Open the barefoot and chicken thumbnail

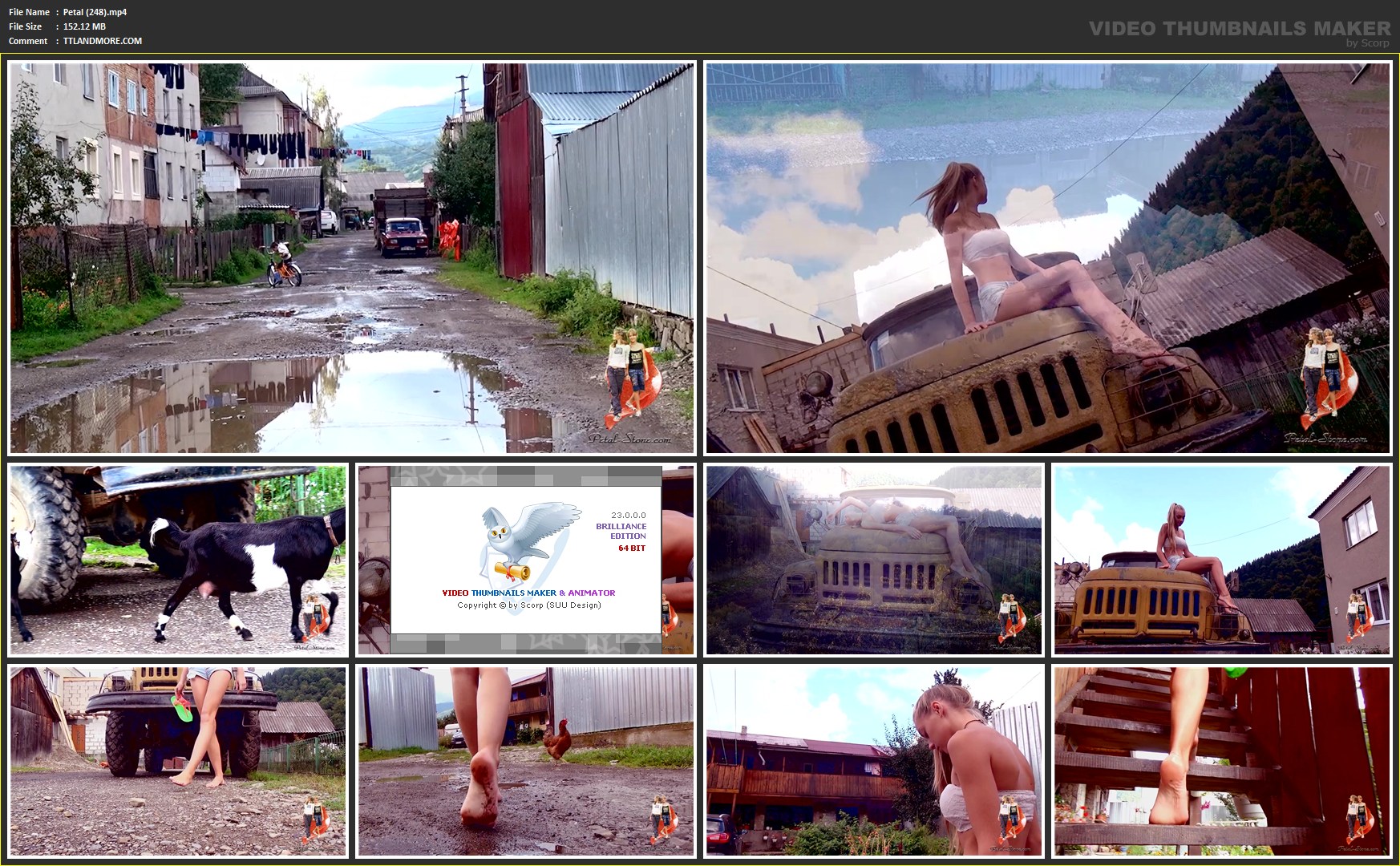point(526,761)
